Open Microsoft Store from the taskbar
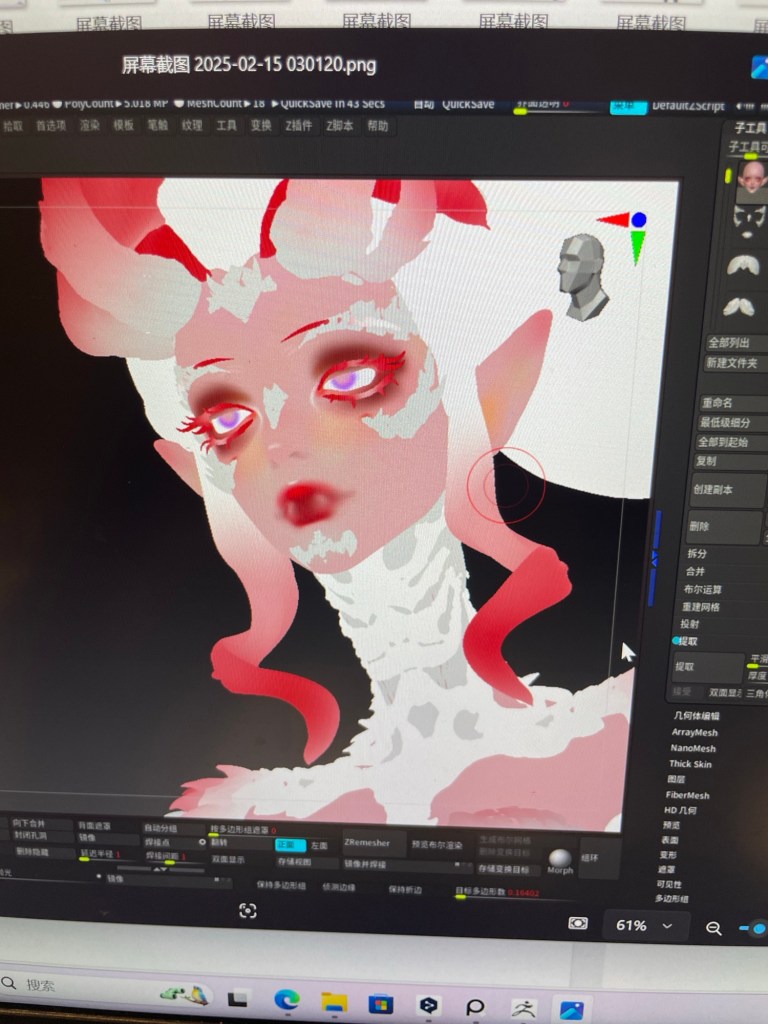The height and width of the screenshot is (1024, 768). point(381,1004)
